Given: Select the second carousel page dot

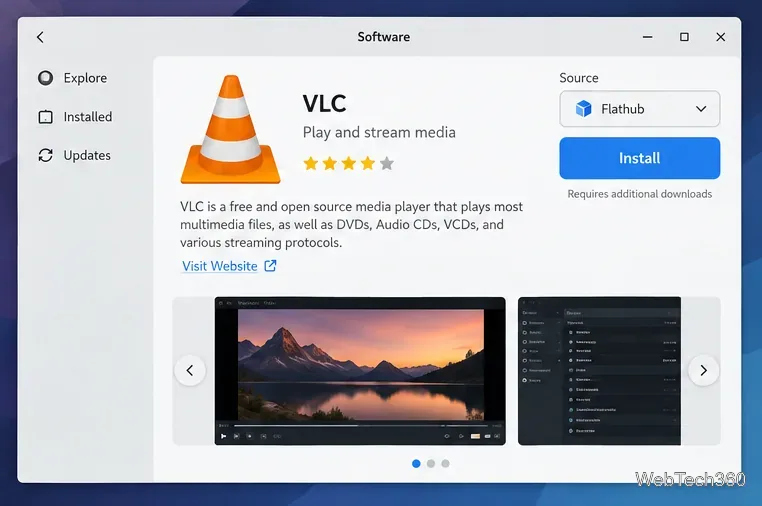Looking at the screenshot, I should pyautogui.click(x=431, y=464).
